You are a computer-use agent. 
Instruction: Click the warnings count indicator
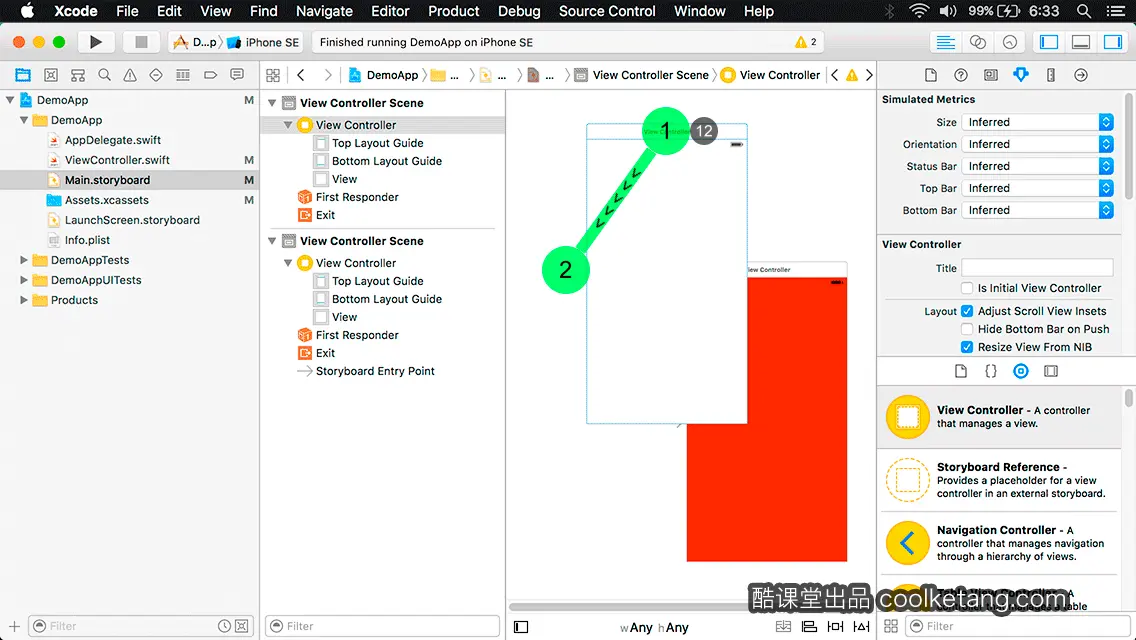click(806, 42)
